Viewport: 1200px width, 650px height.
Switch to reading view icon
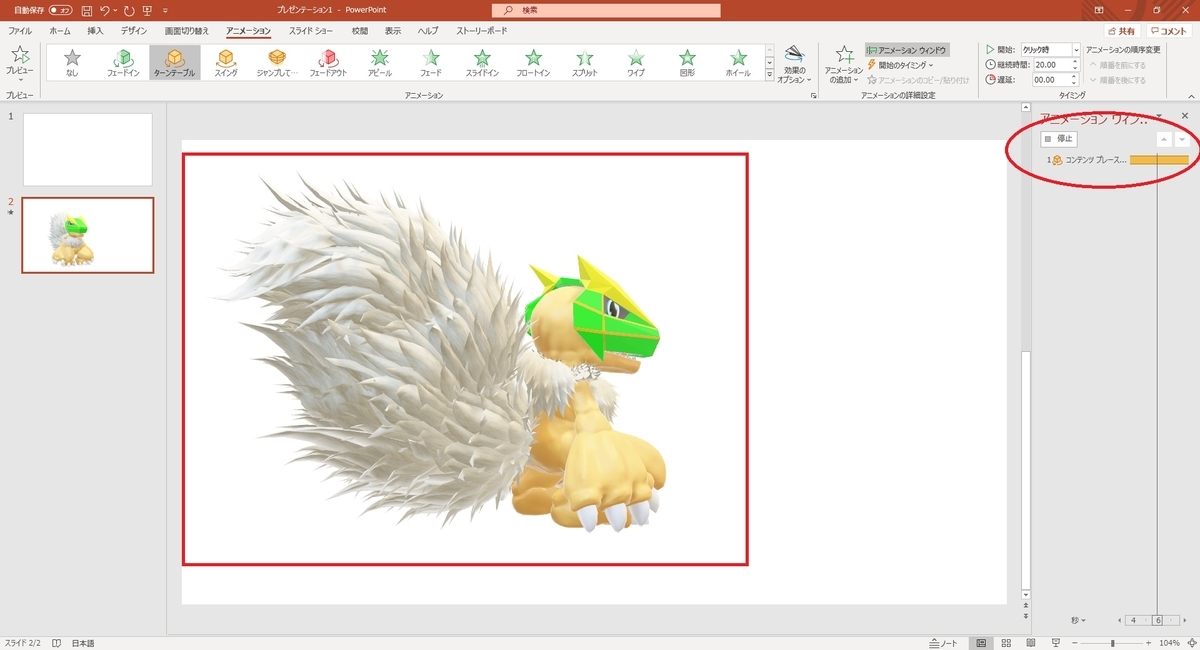click(1030, 643)
